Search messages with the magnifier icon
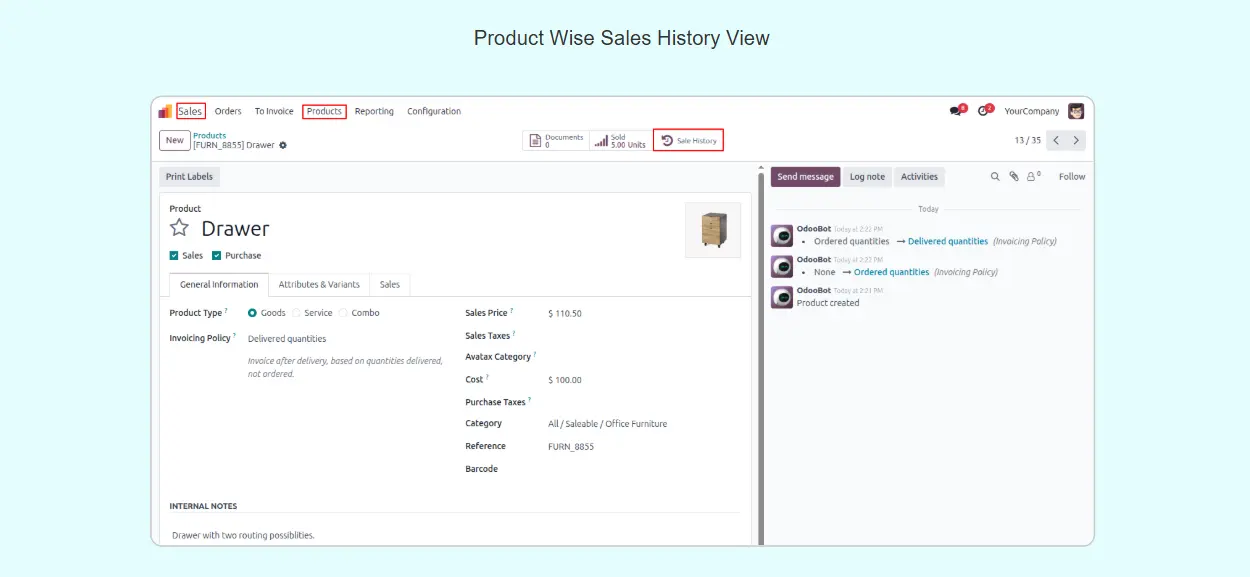This screenshot has height=577, width=1250. pyautogui.click(x=995, y=177)
